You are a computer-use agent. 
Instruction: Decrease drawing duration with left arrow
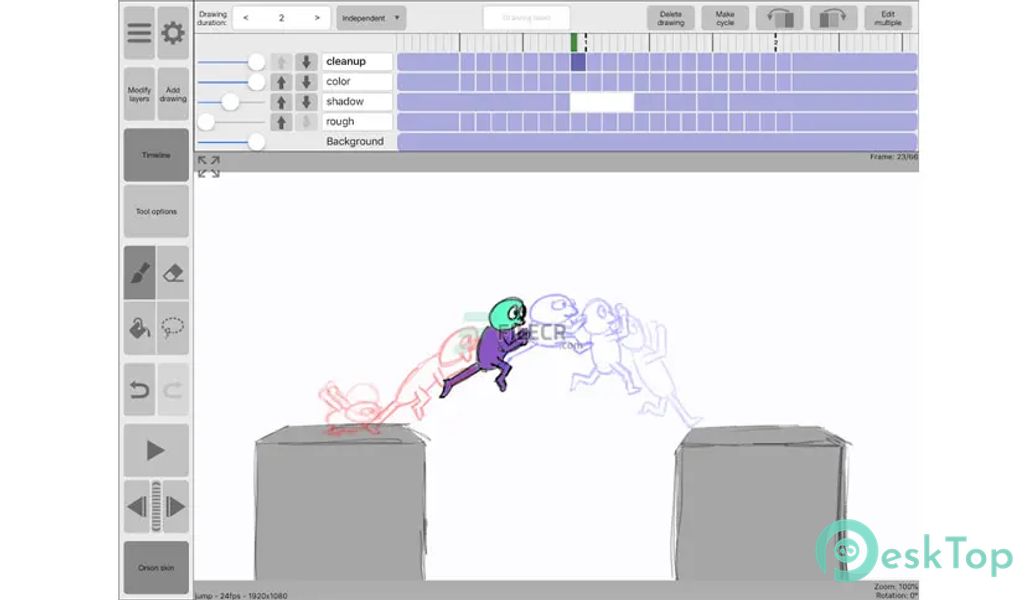246,18
